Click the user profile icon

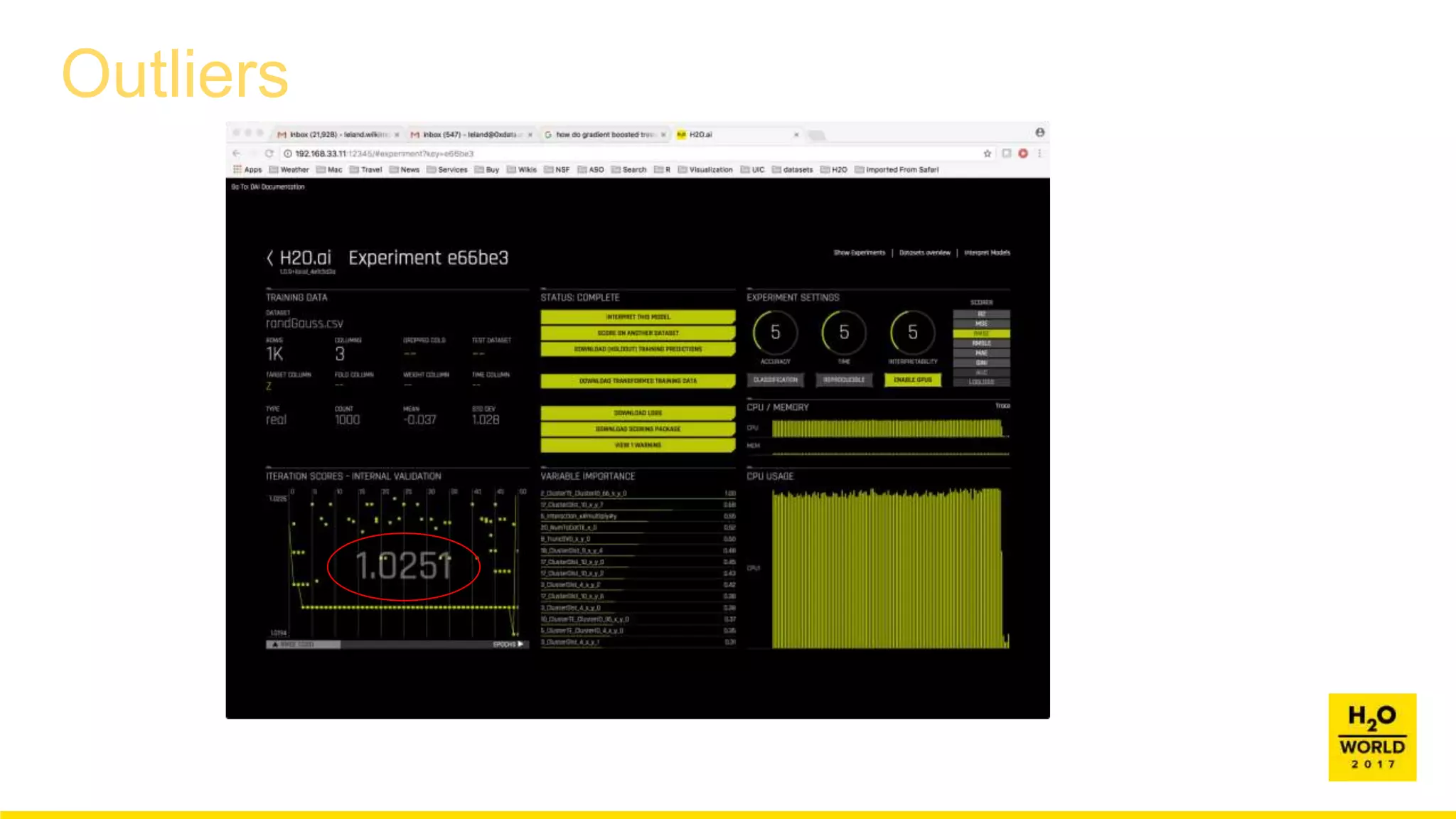tap(1039, 133)
